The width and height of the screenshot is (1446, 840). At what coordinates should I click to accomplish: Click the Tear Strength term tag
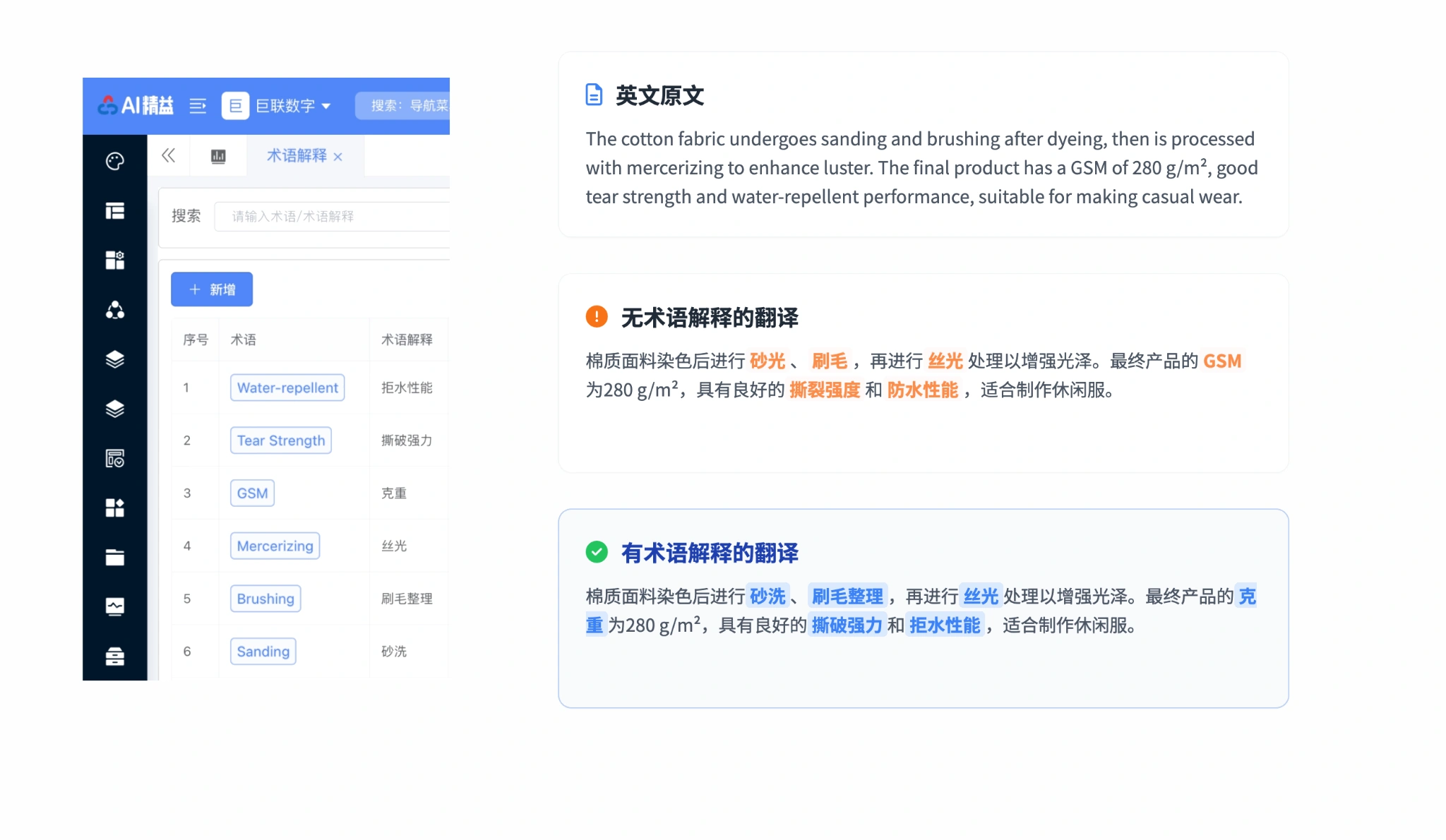click(x=281, y=440)
